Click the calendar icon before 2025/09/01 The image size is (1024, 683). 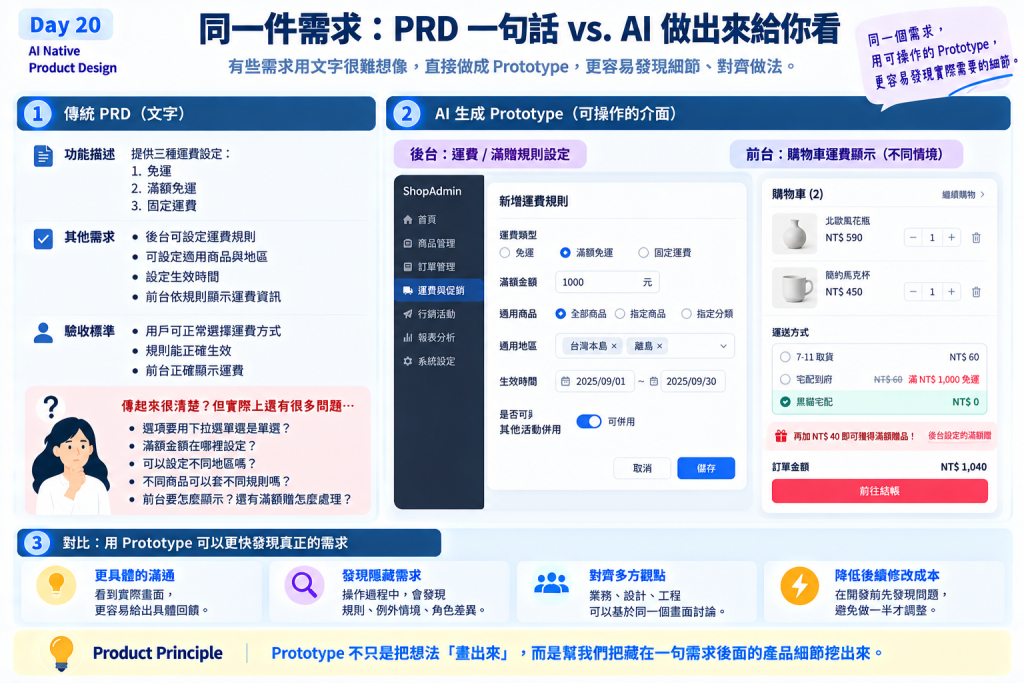pyautogui.click(x=566, y=381)
